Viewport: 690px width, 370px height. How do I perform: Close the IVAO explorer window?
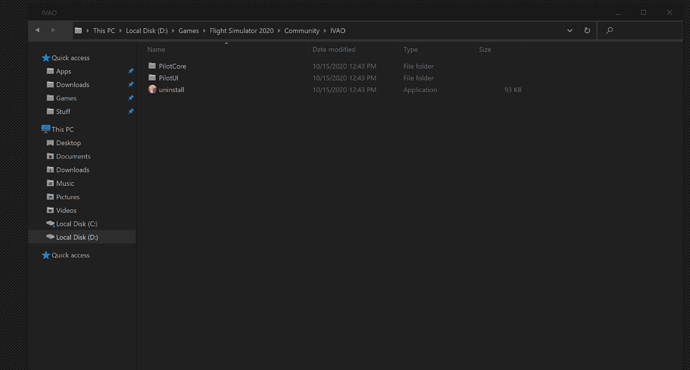click(x=669, y=12)
